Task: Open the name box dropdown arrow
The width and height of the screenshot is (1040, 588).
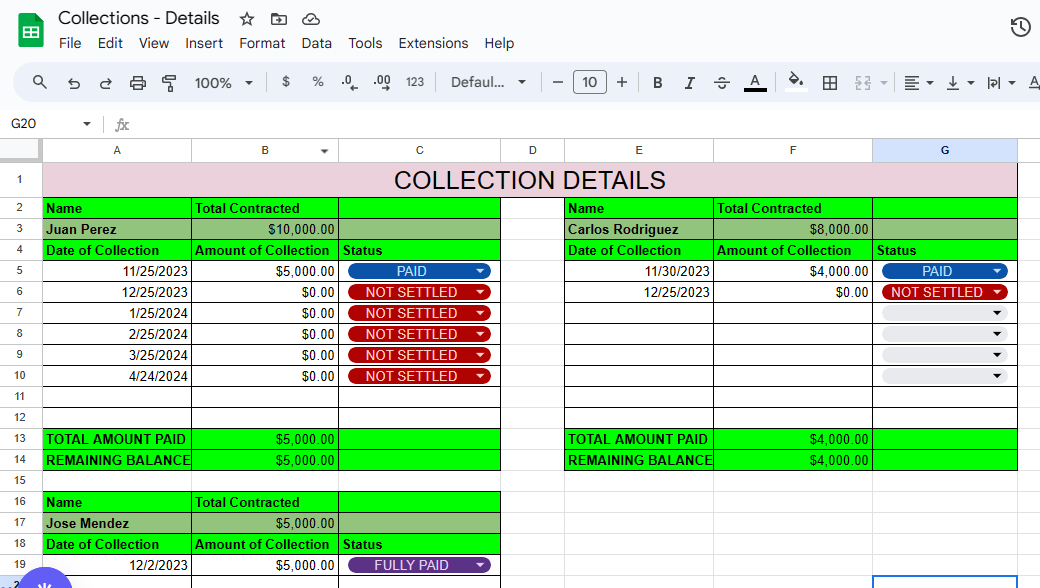Action: tap(87, 124)
